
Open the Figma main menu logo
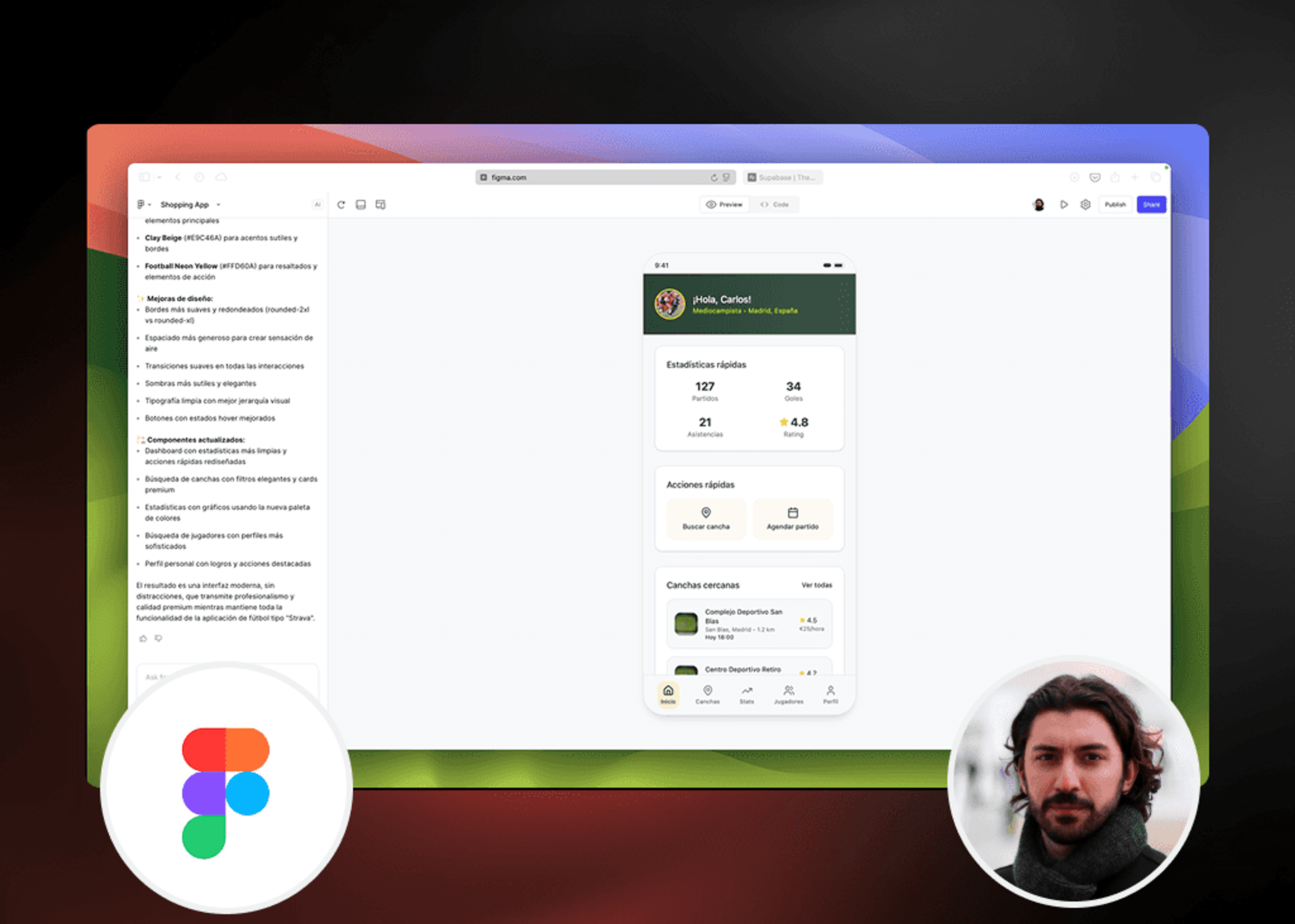click(x=141, y=204)
